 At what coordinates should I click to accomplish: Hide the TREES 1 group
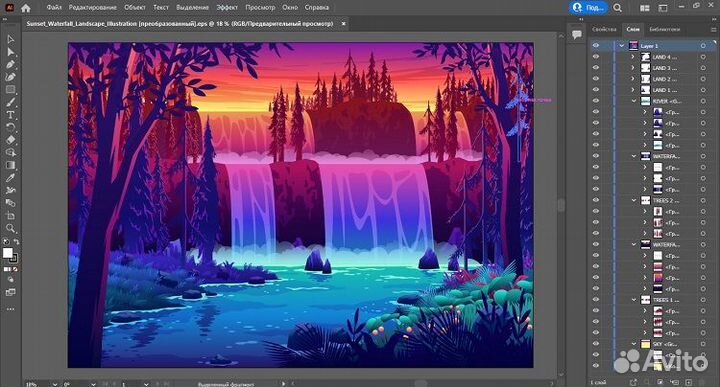point(596,300)
